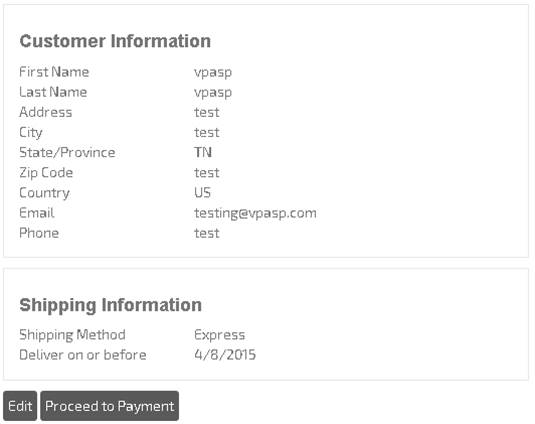Click the Address label
This screenshot has width=535, height=424.
[46, 112]
